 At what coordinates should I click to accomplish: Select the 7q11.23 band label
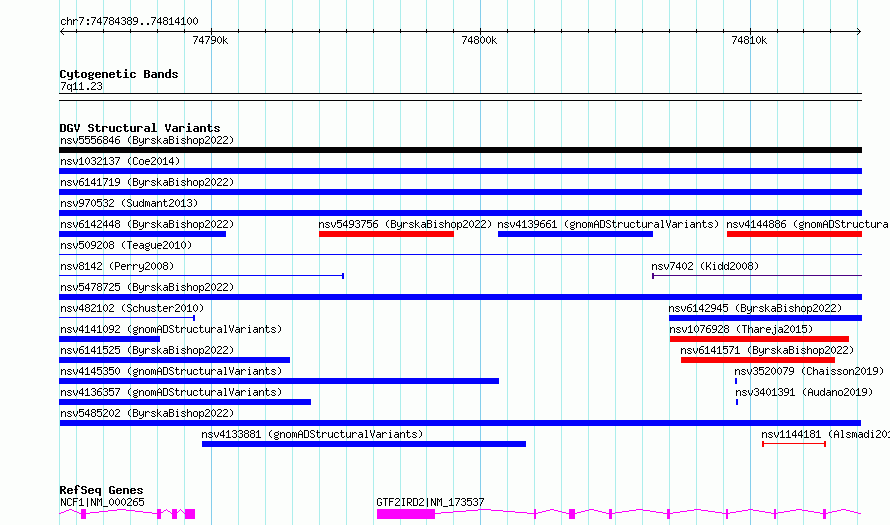coord(81,86)
